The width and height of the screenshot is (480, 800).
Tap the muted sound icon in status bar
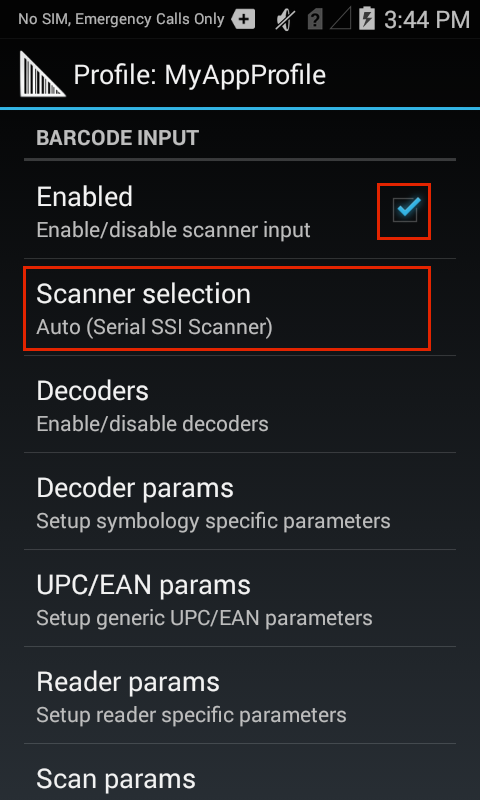pyautogui.click(x=284, y=20)
